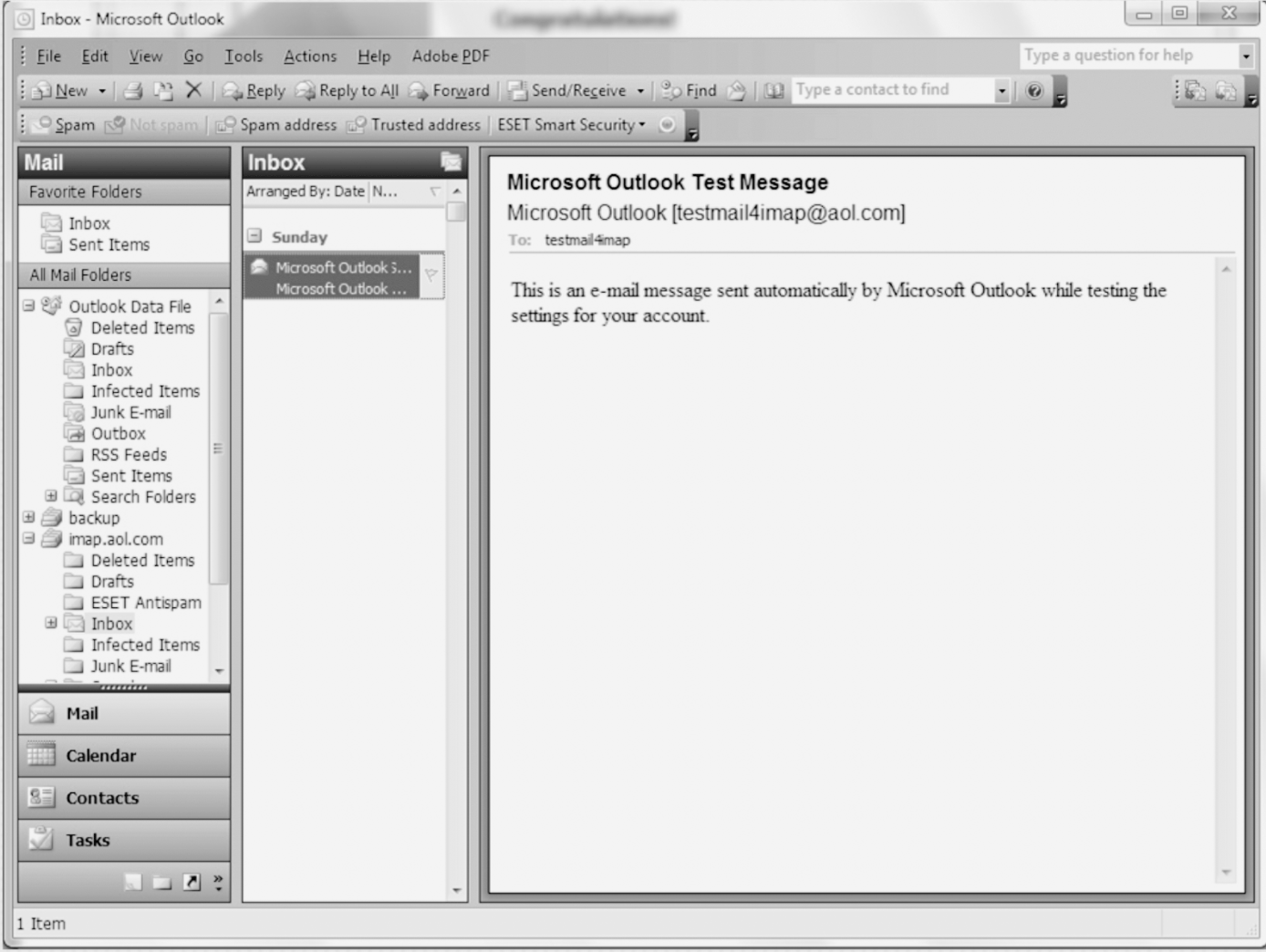Open the File menu
1266x952 pixels.
tap(48, 57)
